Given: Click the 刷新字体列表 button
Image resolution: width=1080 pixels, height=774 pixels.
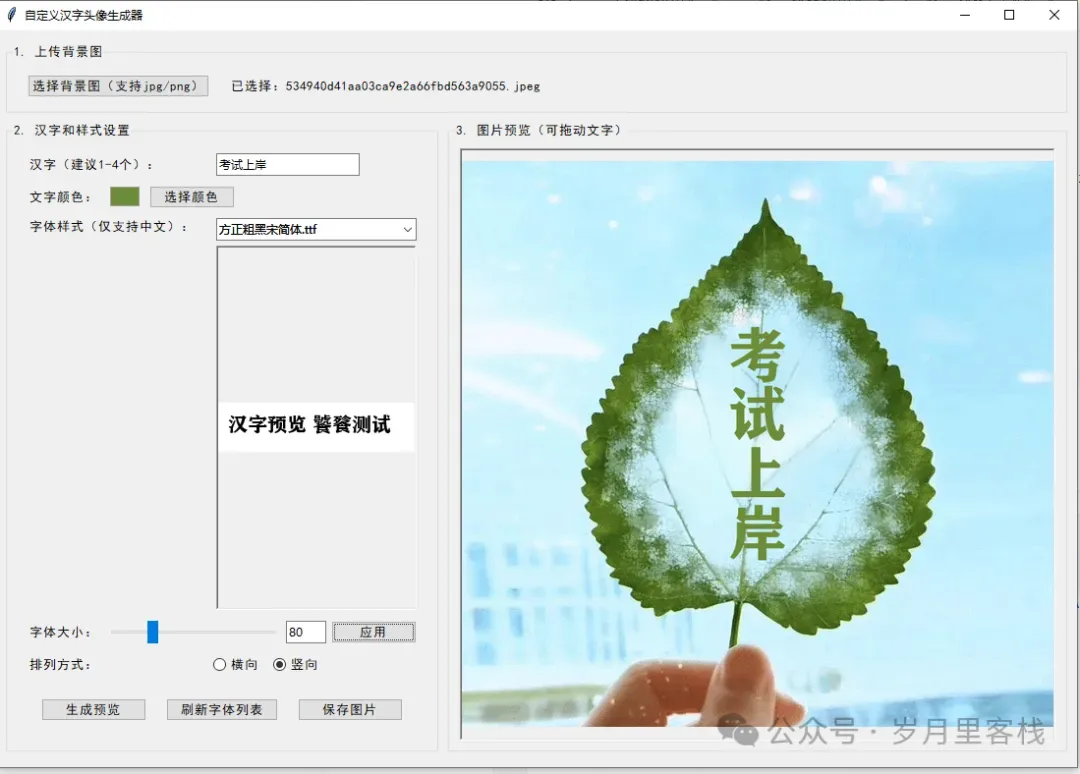Looking at the screenshot, I should (x=222, y=709).
